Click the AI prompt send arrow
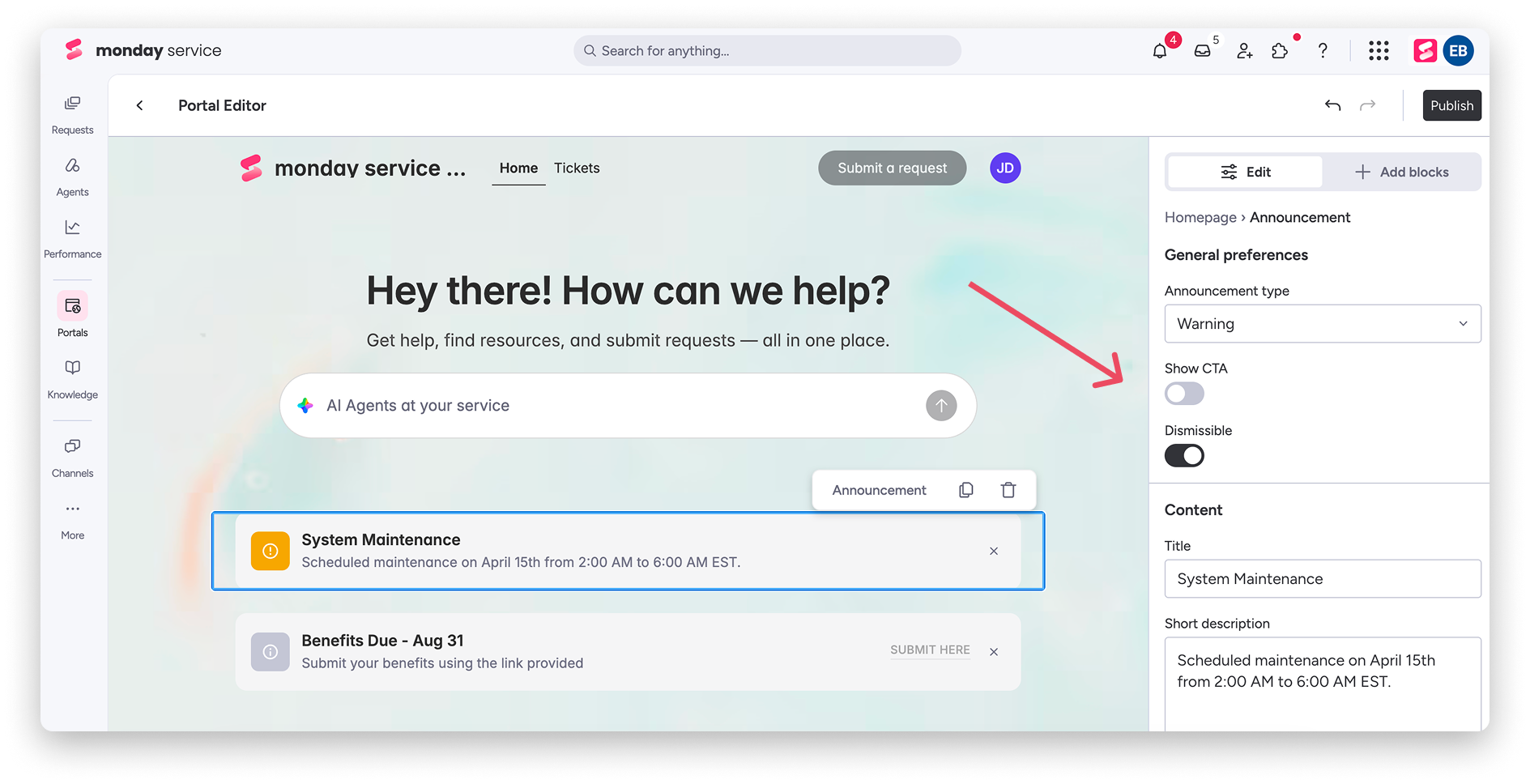Viewport: 1530px width, 784px height. 941,406
